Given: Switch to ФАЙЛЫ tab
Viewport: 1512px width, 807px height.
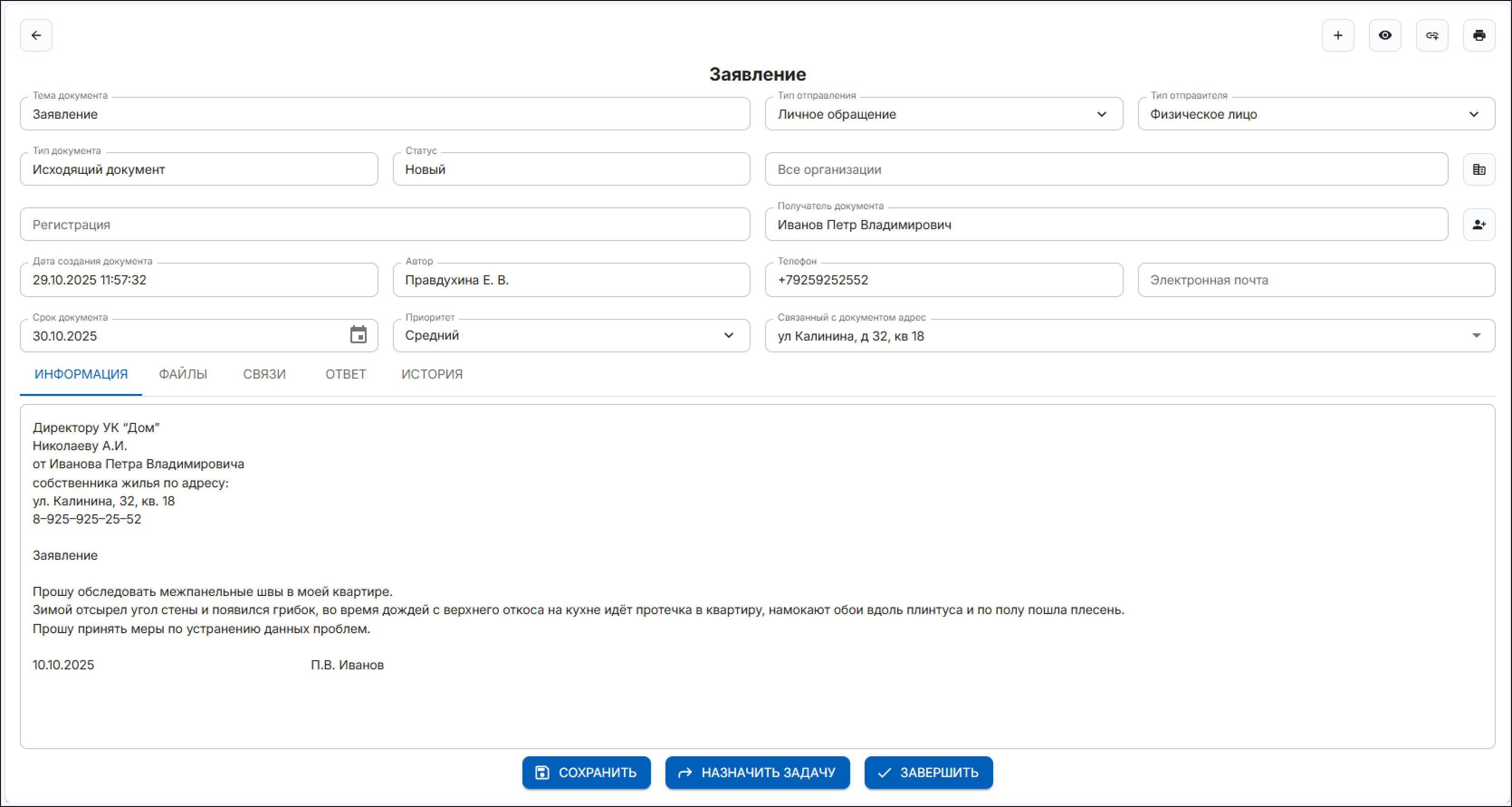Looking at the screenshot, I should click(x=182, y=374).
